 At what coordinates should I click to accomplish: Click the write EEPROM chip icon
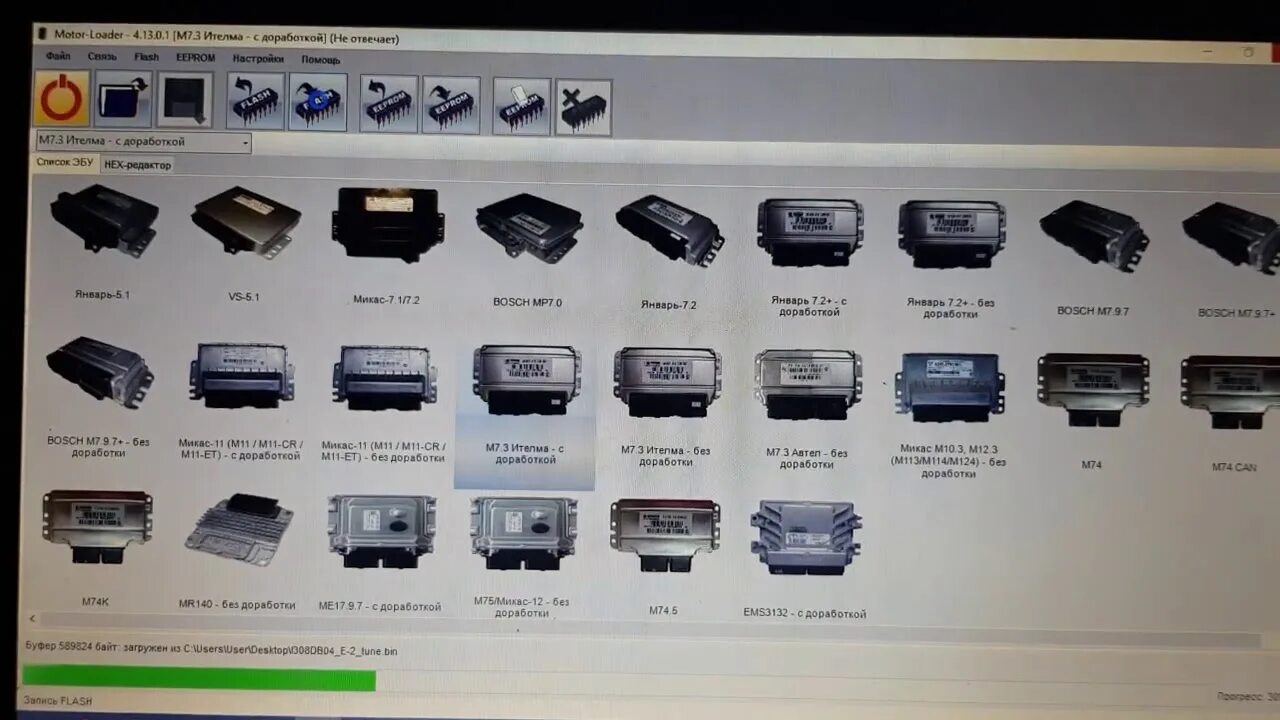coord(451,105)
